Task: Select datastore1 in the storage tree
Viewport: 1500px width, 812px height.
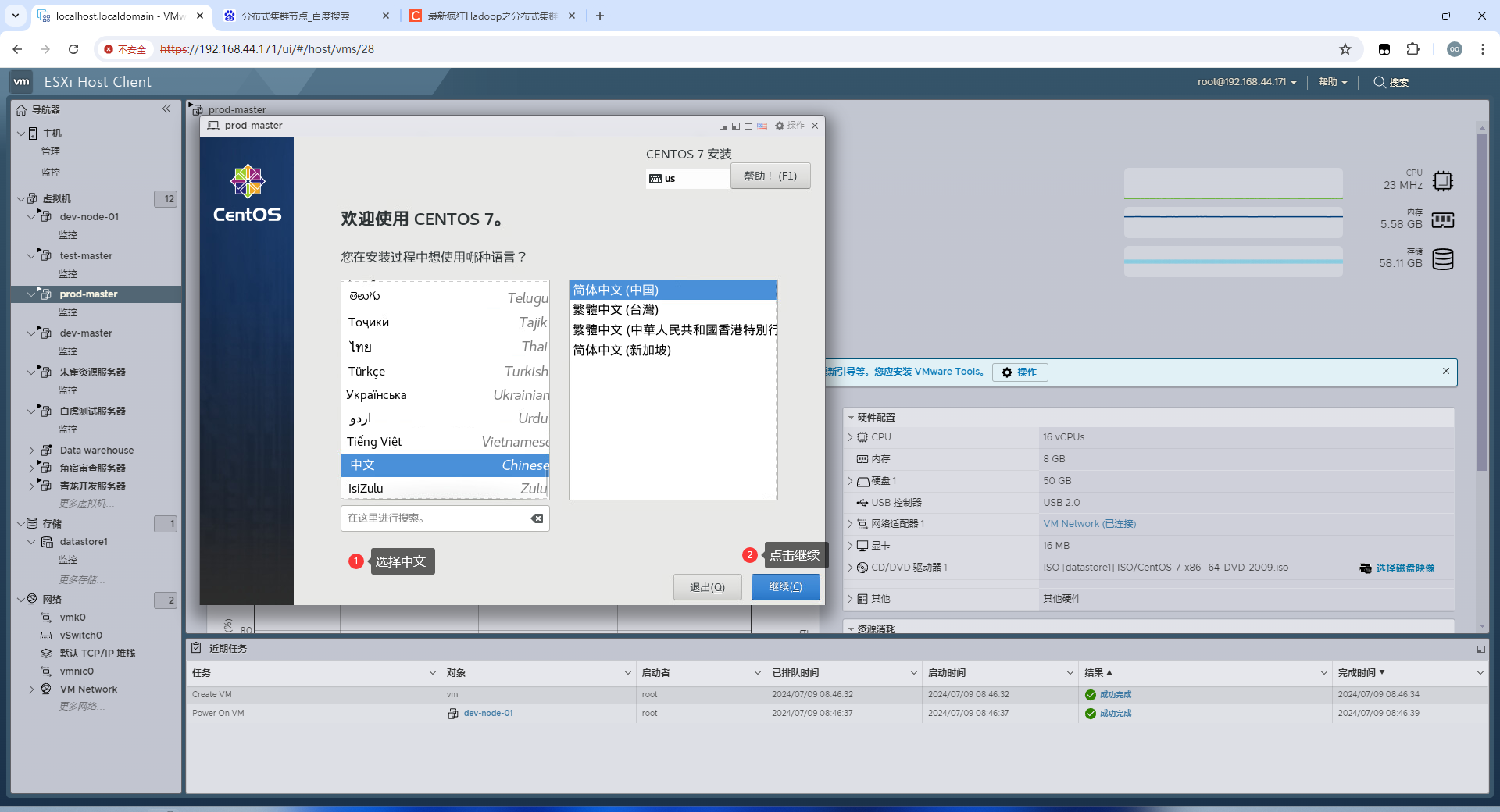Action: [x=84, y=541]
